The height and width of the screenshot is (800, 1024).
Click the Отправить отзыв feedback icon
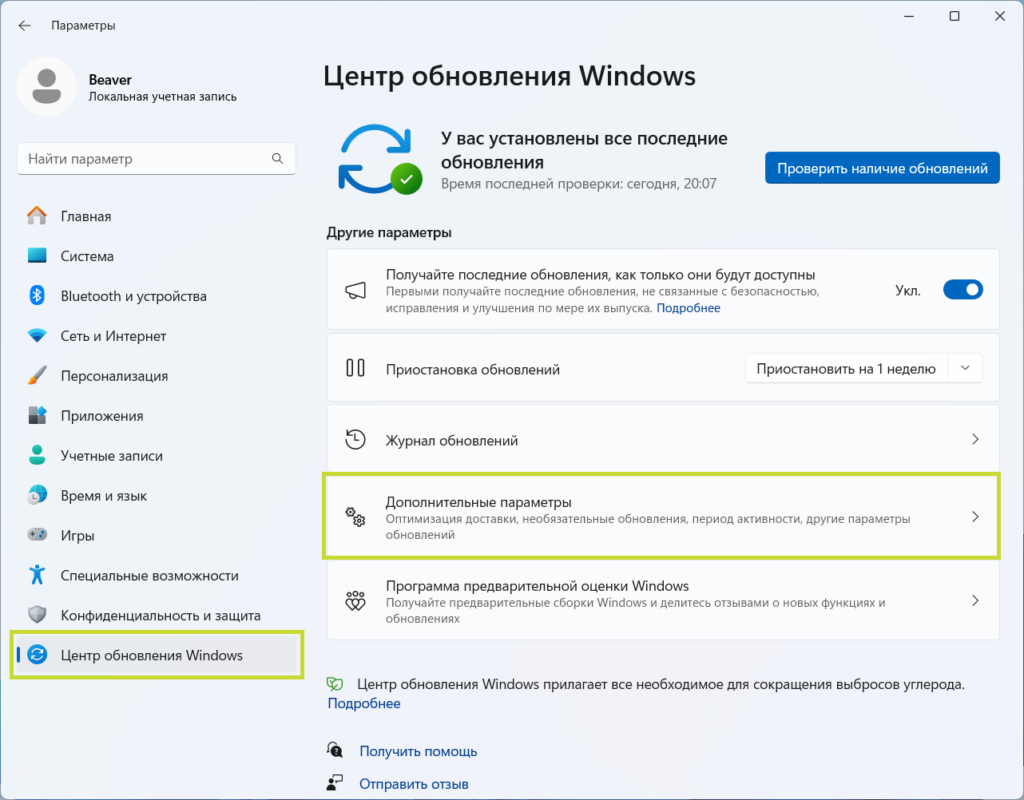pos(335,782)
